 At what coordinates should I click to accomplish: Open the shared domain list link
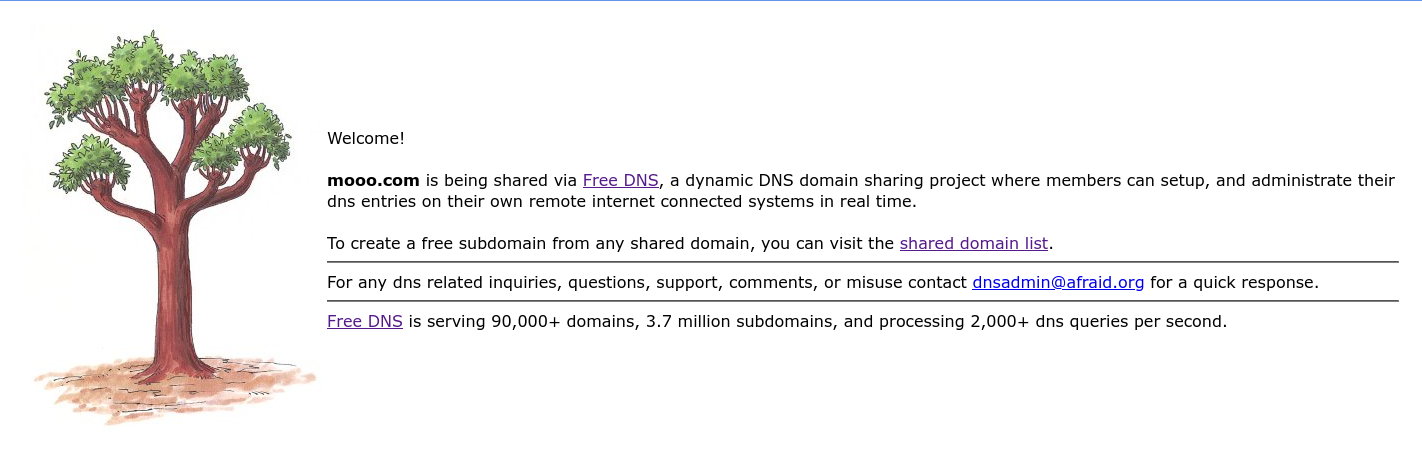coord(973,243)
